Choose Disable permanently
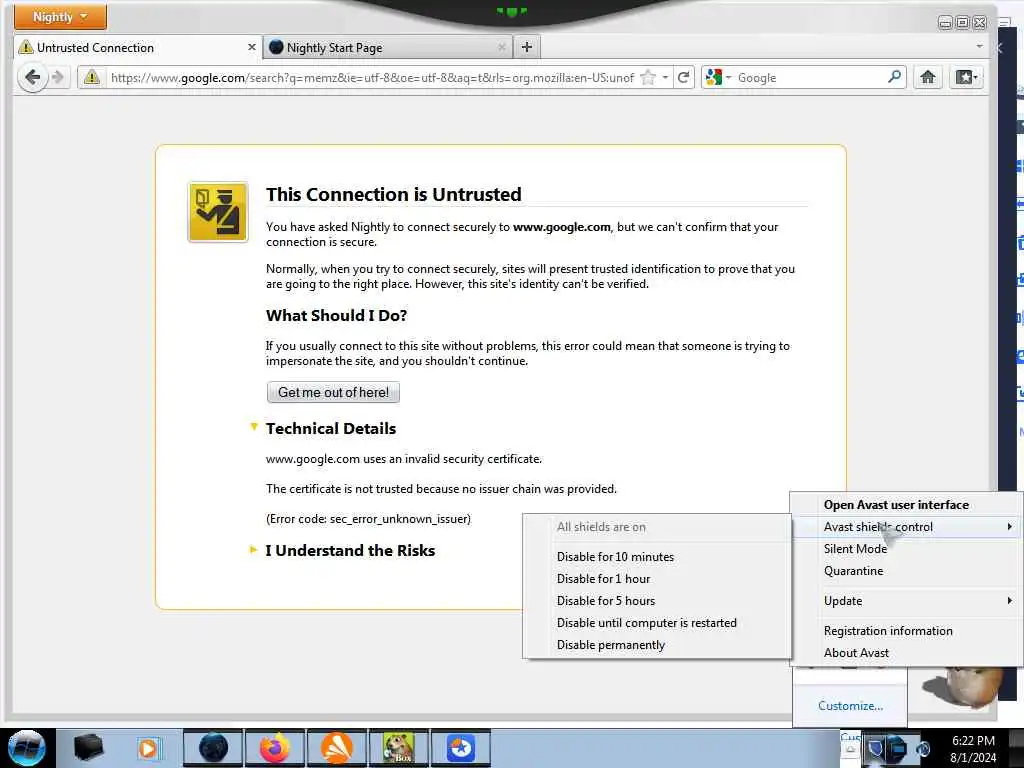 click(x=657, y=645)
